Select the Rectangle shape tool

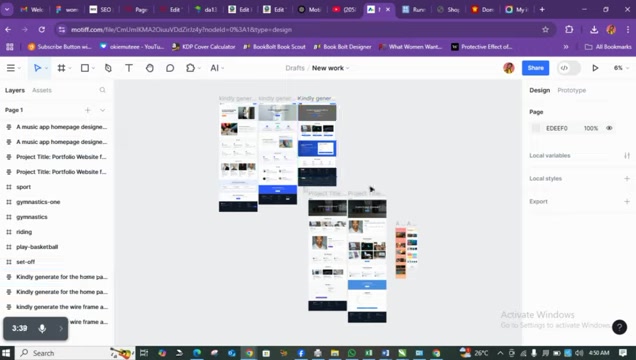(85, 68)
